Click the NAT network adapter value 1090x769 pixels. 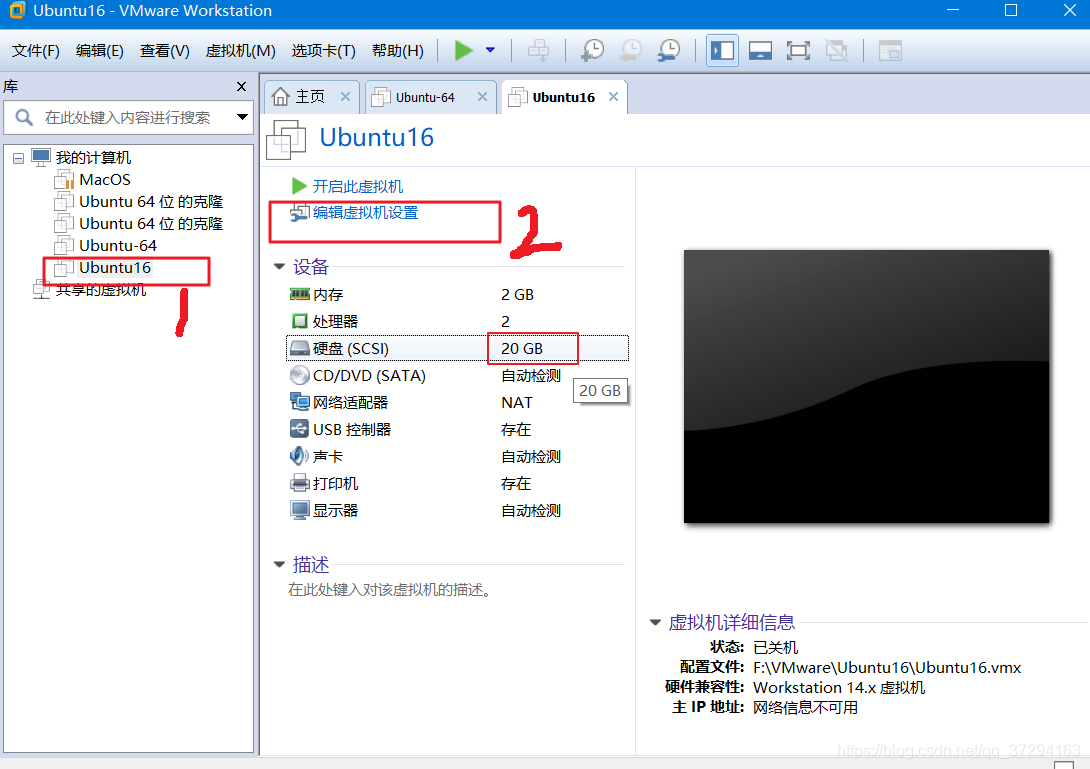click(516, 403)
